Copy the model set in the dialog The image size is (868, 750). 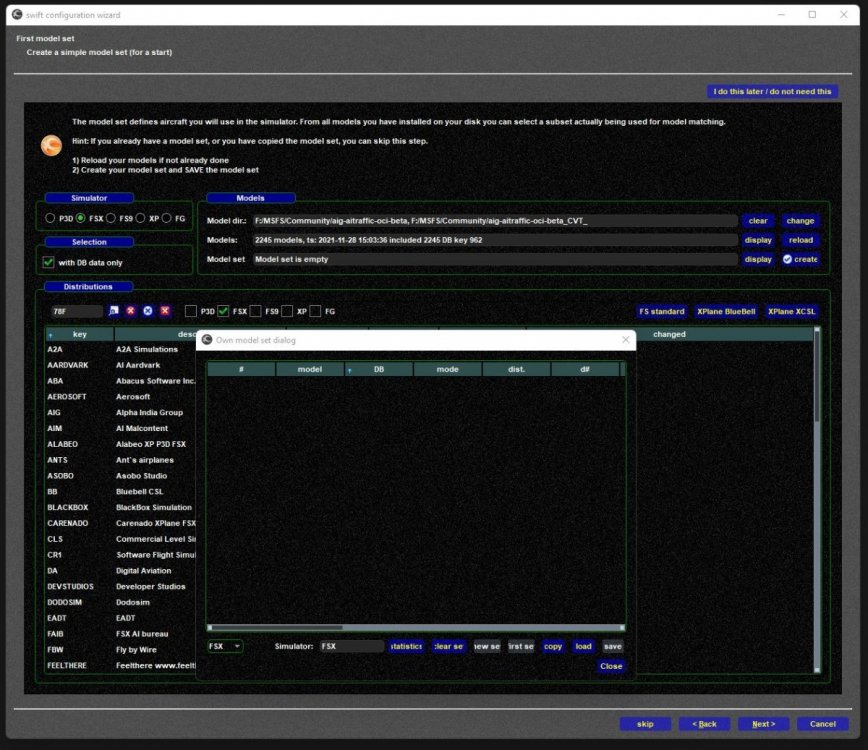[x=553, y=646]
